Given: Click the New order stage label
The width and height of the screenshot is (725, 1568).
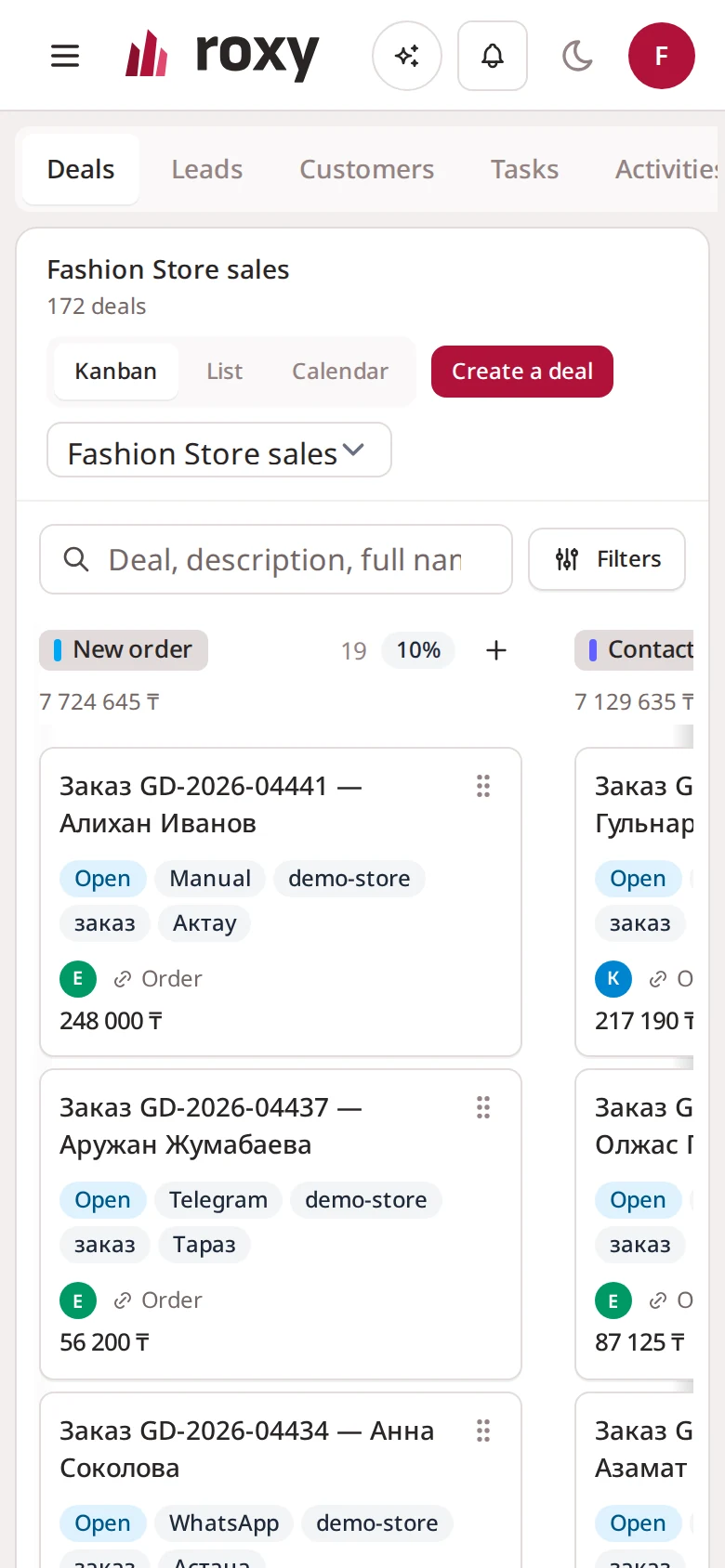Looking at the screenshot, I should point(124,650).
